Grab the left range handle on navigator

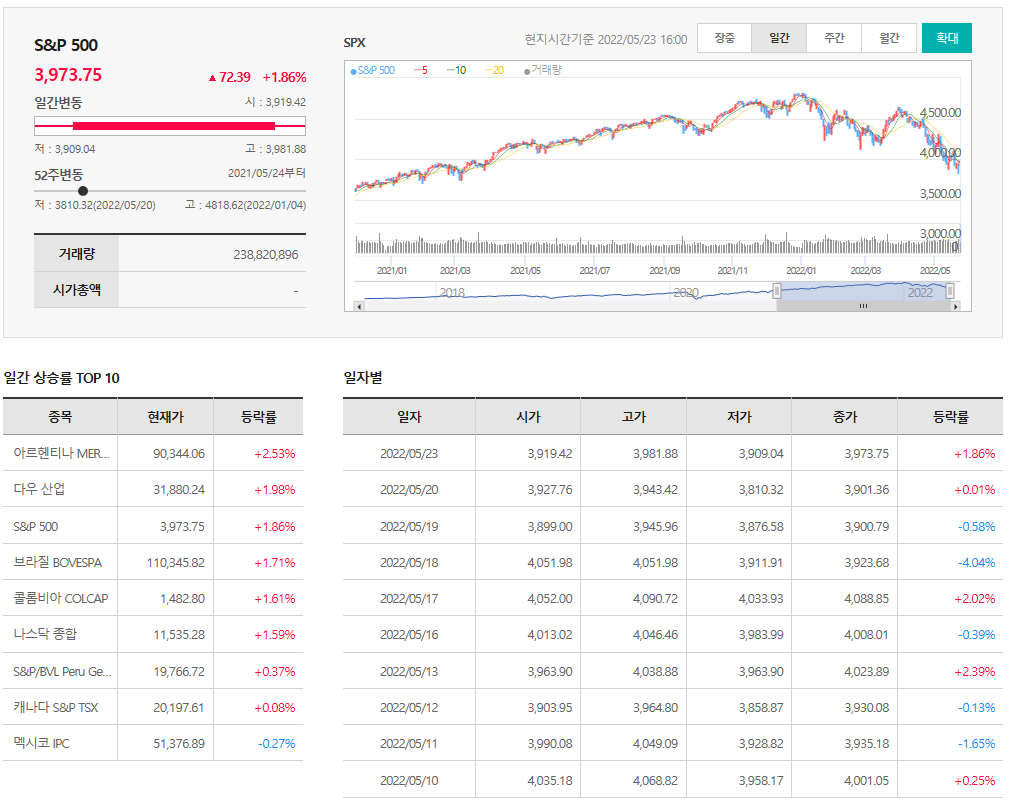[777, 291]
